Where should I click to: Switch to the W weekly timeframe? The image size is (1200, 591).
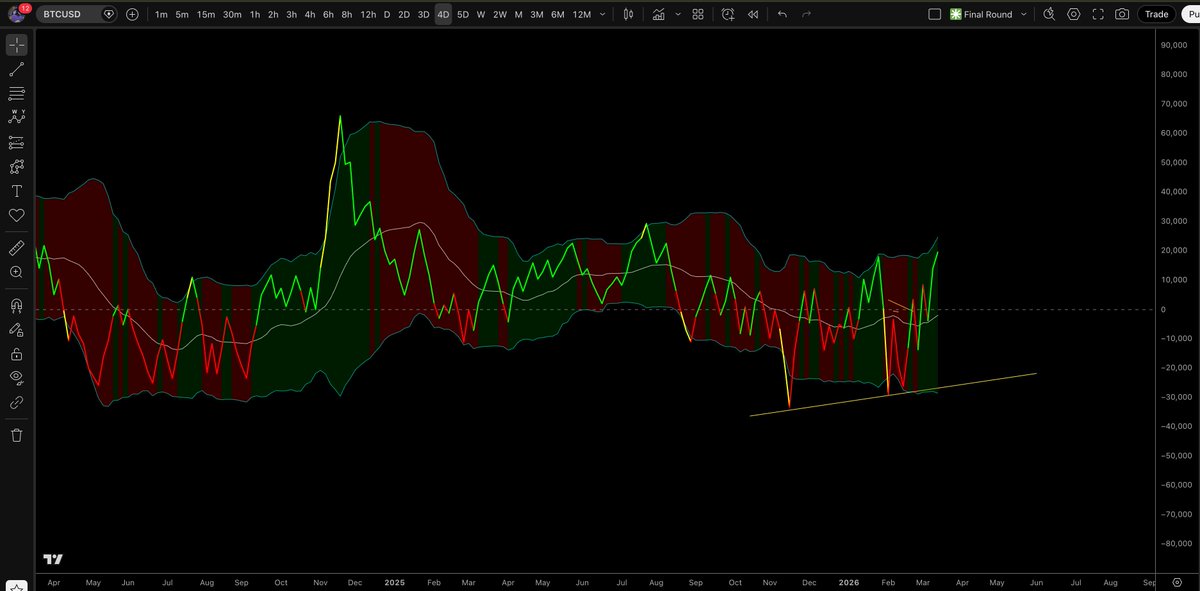[481, 14]
